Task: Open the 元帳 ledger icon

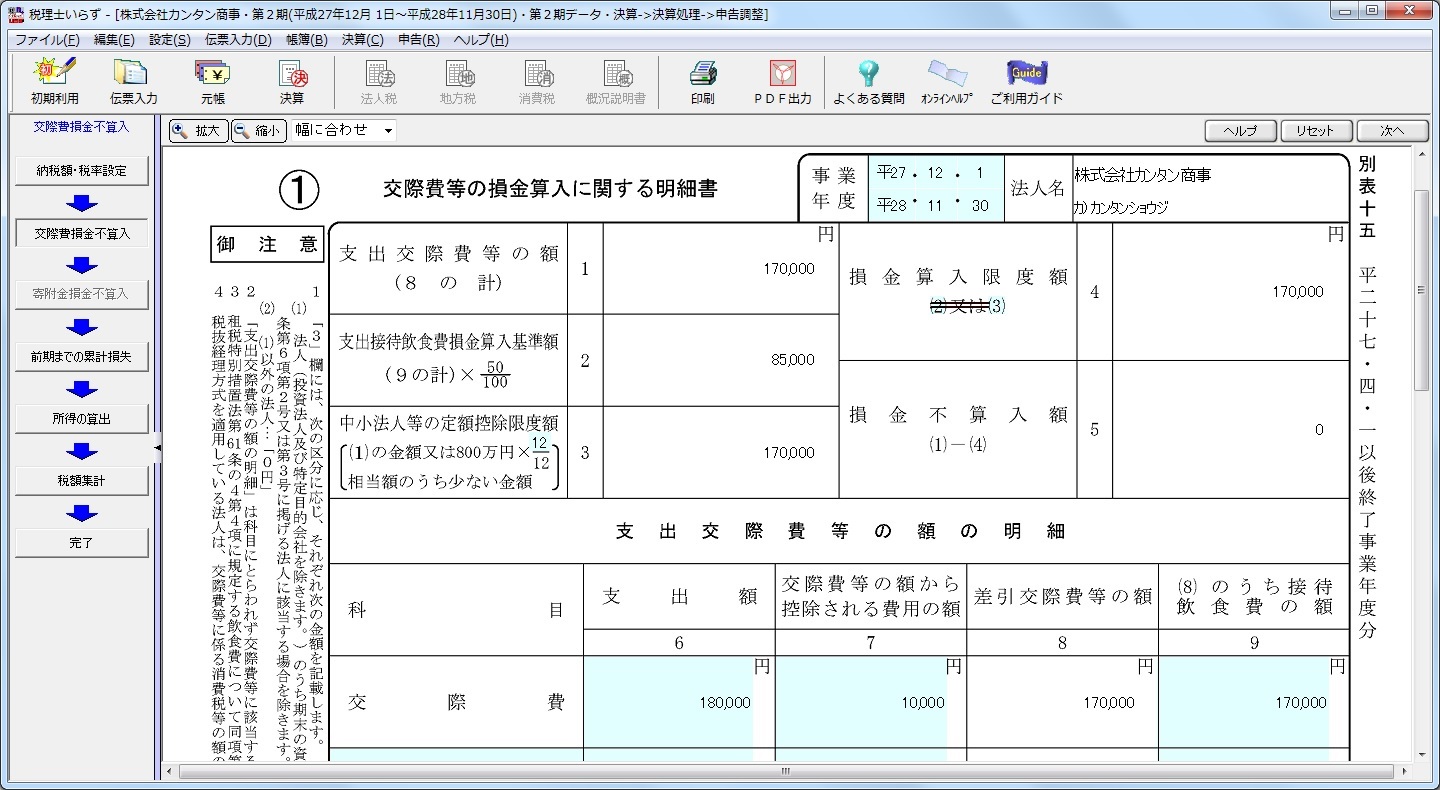Action: click(x=212, y=81)
